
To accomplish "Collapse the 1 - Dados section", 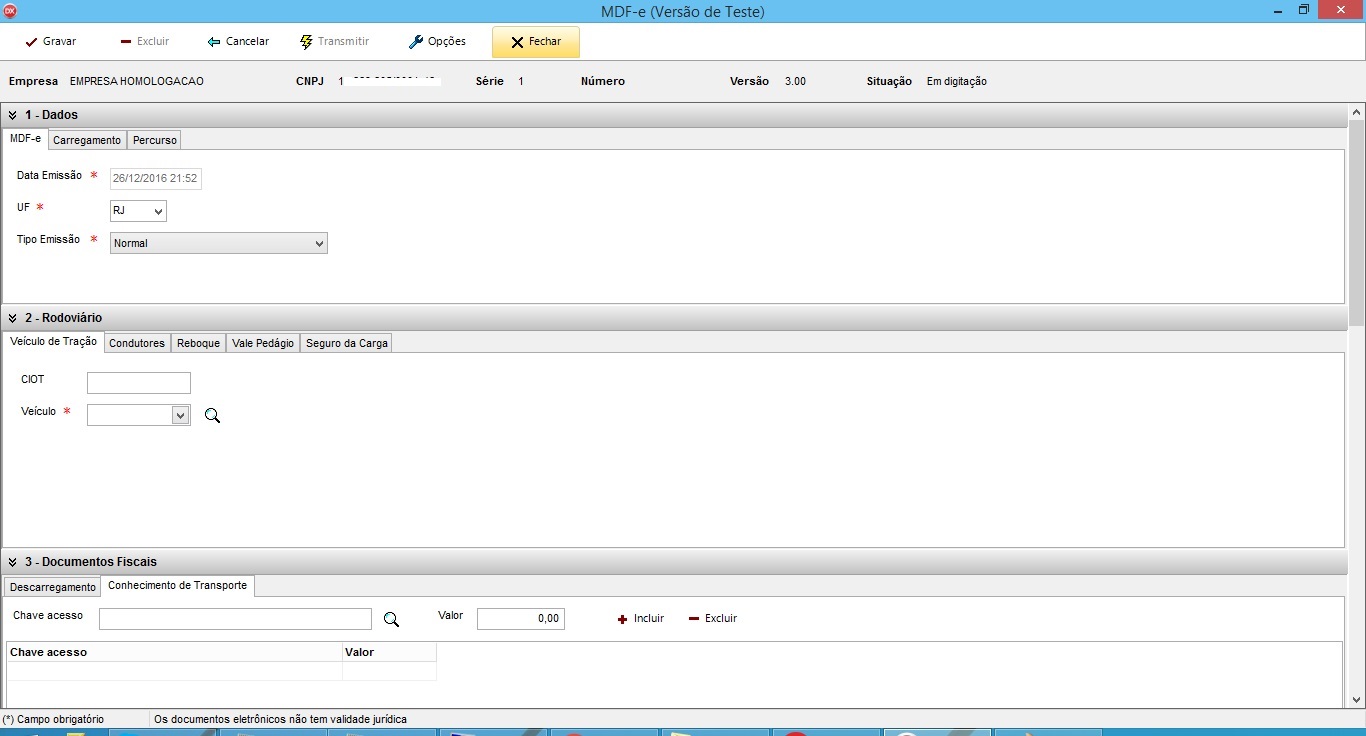I will [x=13, y=115].
